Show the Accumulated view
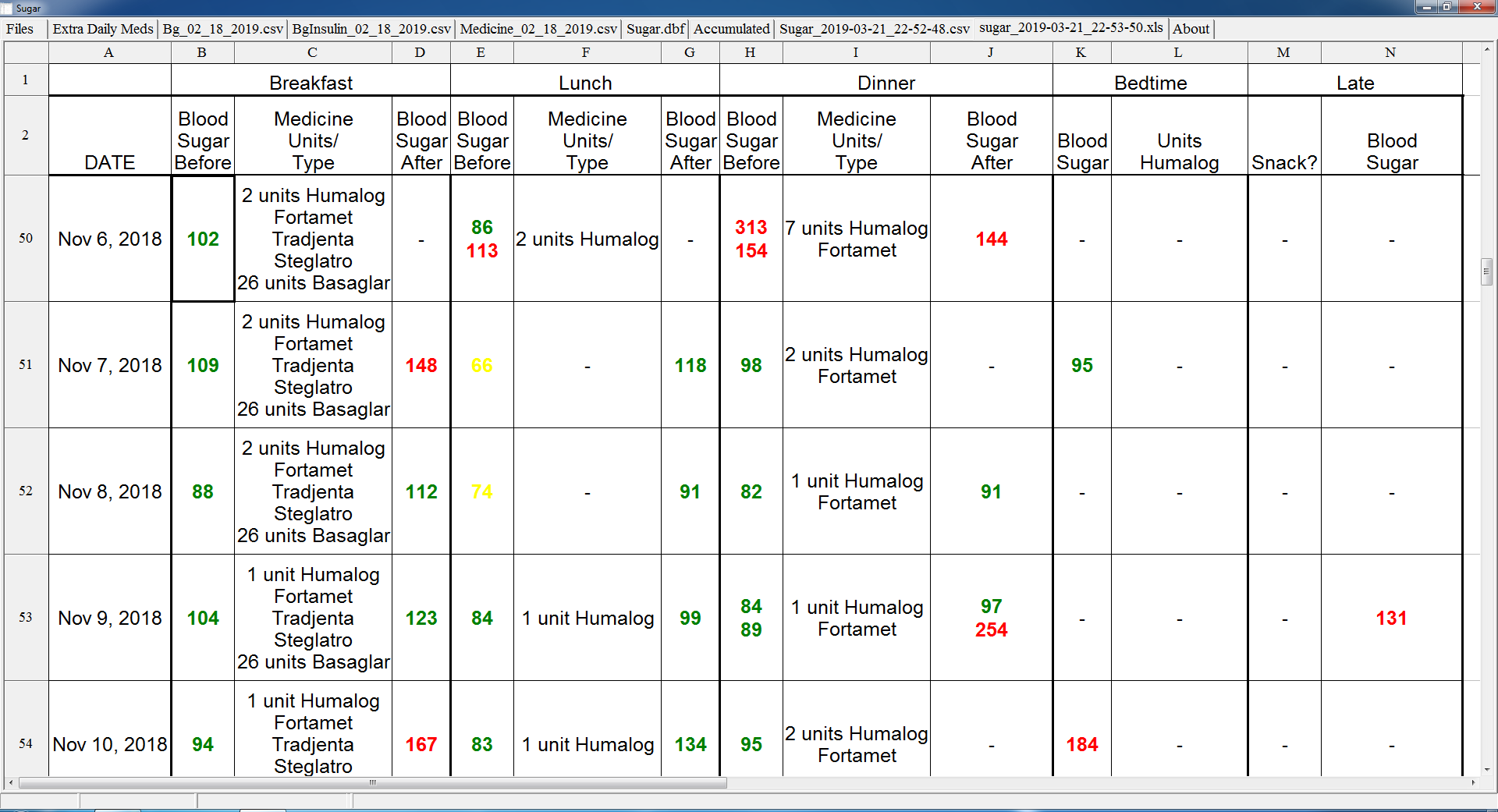This screenshot has width=1498, height=812. pyautogui.click(x=732, y=29)
